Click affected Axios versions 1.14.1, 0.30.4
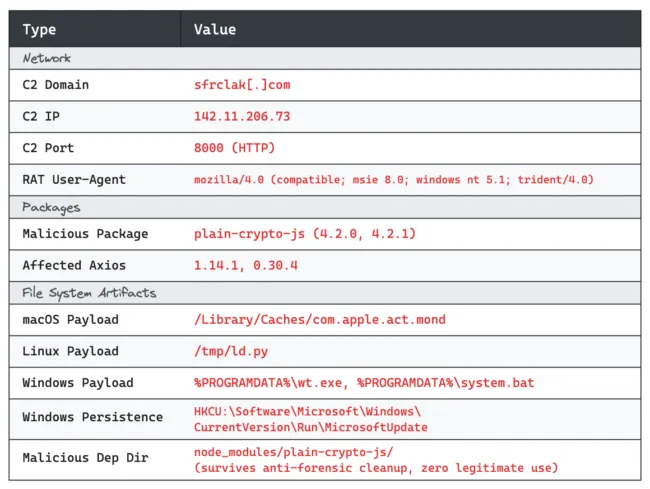This screenshot has width=650, height=489. point(246,265)
